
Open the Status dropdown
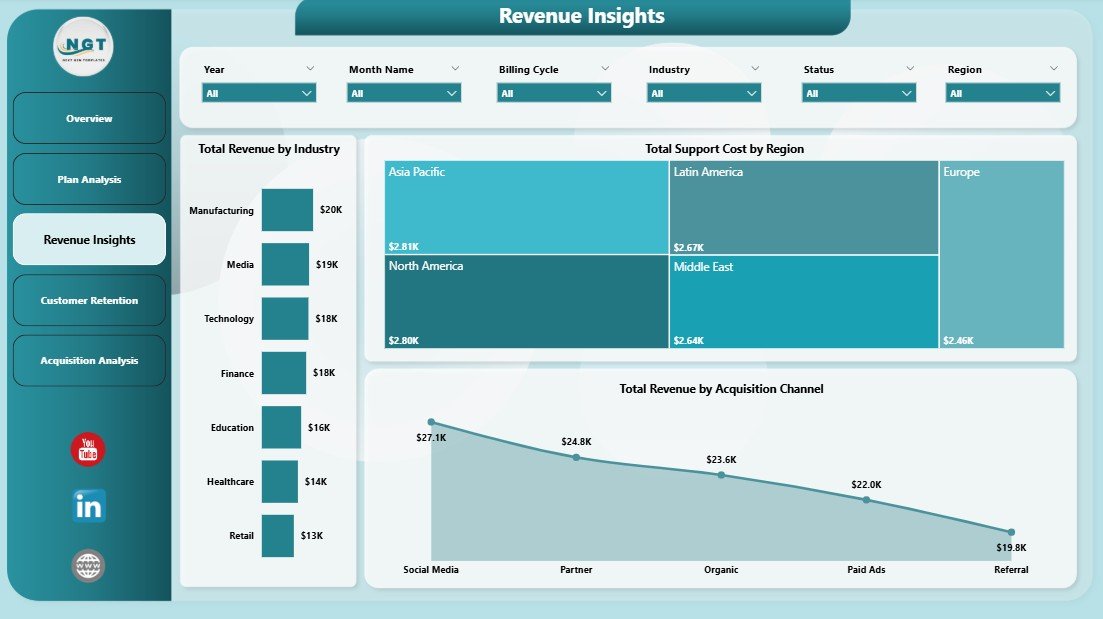click(857, 92)
